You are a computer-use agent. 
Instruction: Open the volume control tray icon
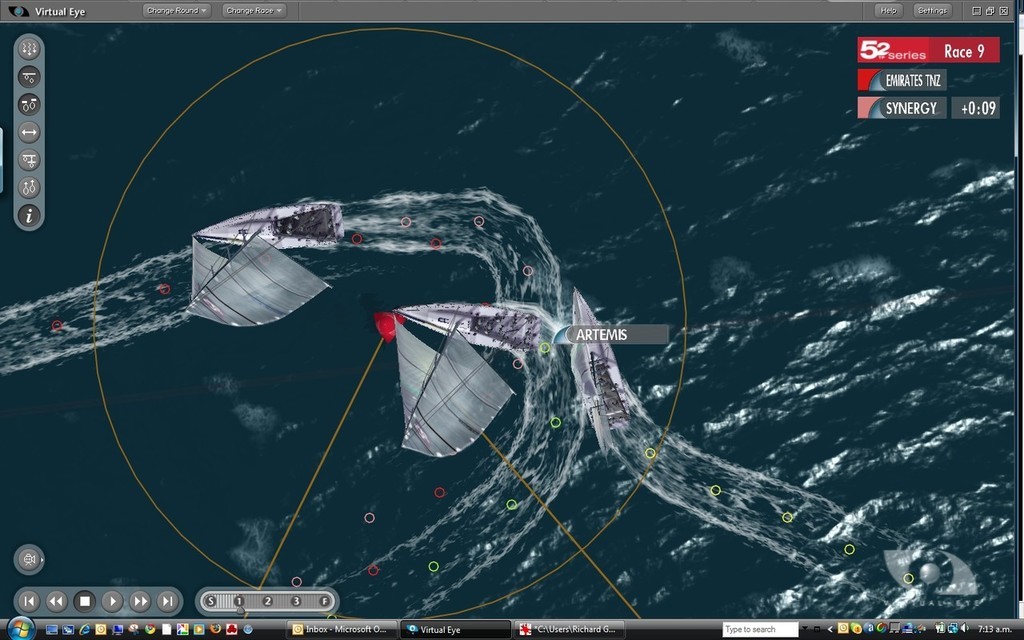tap(964, 629)
